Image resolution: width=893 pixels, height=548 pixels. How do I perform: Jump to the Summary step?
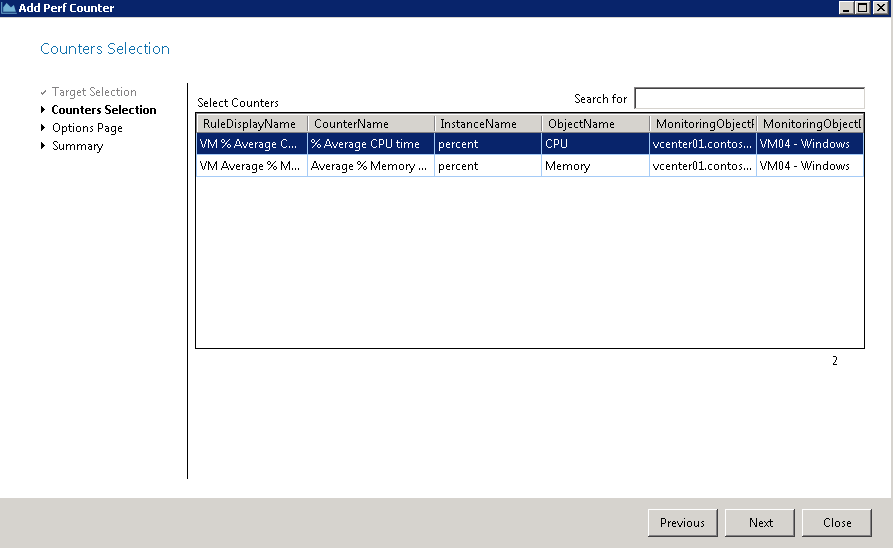[x=77, y=146]
